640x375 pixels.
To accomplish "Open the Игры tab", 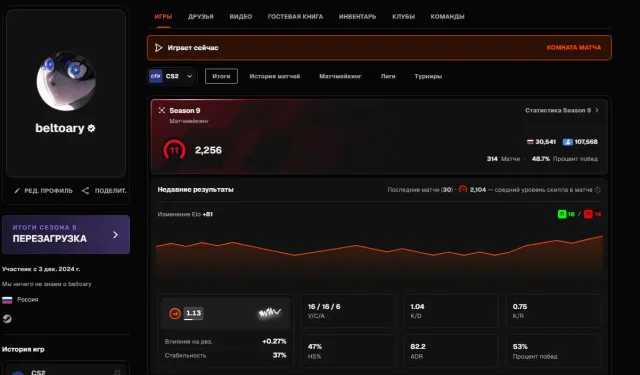I will 163,17.
